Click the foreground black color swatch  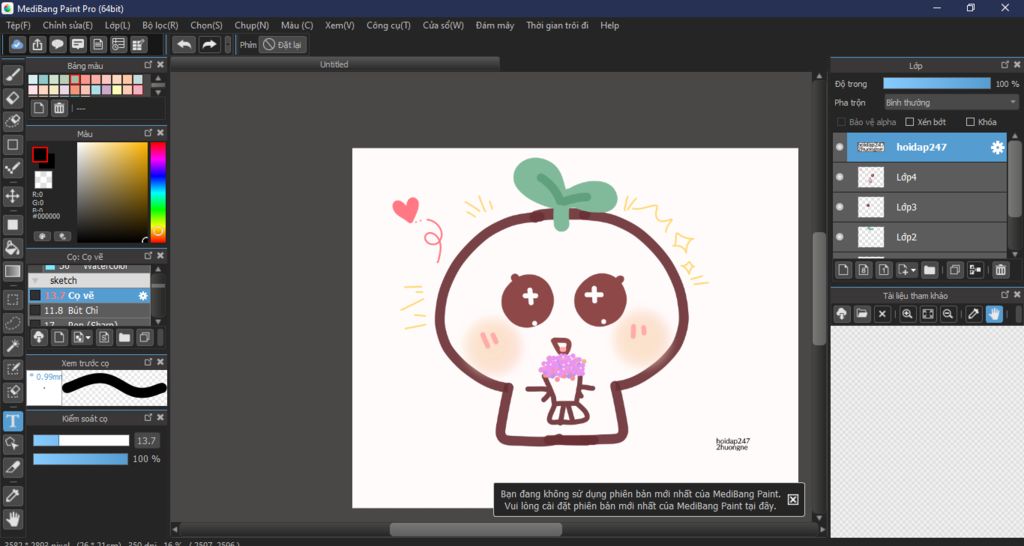coord(40,155)
